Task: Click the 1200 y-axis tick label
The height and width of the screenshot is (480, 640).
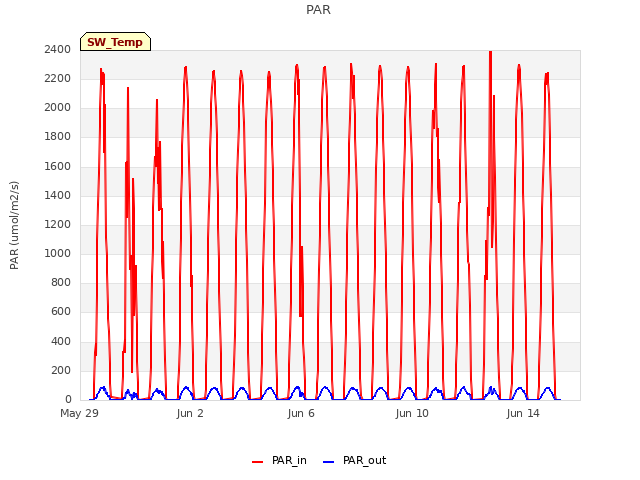Action: click(58, 224)
